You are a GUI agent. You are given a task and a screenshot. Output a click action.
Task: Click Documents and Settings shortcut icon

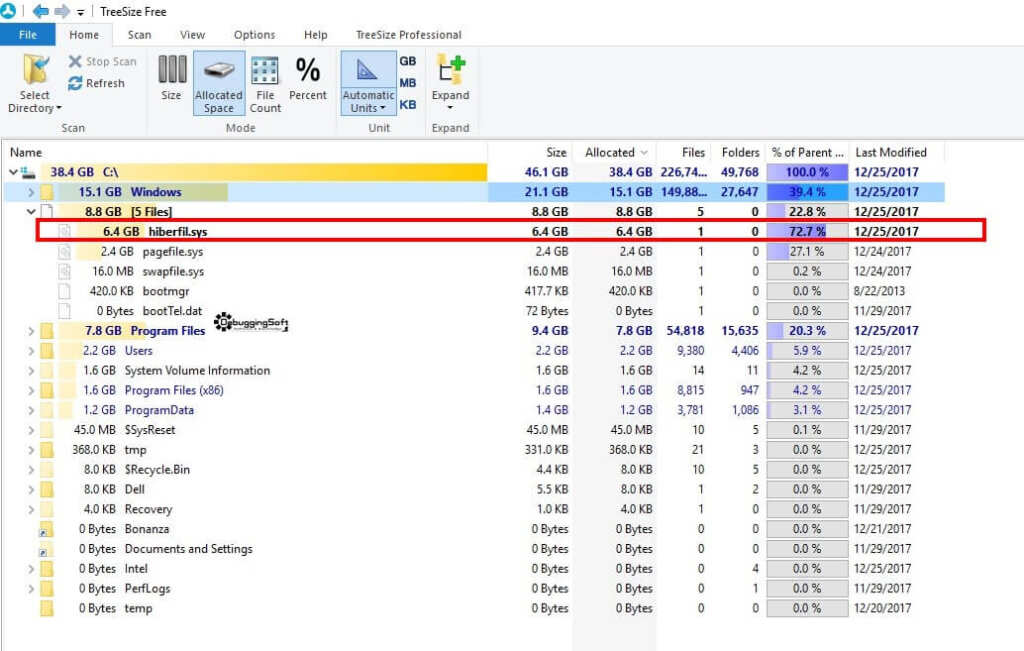click(46, 549)
